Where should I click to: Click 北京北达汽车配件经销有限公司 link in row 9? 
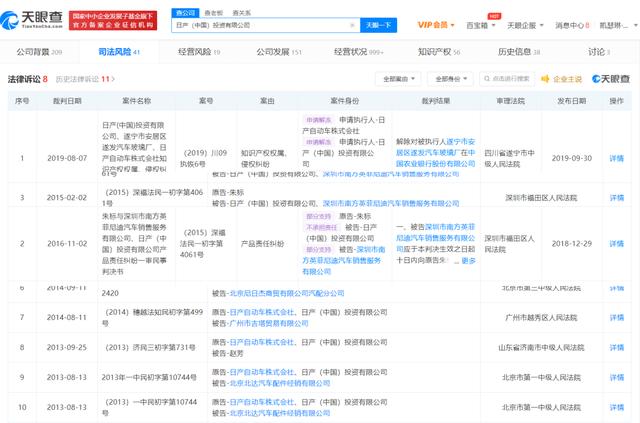tap(280, 383)
